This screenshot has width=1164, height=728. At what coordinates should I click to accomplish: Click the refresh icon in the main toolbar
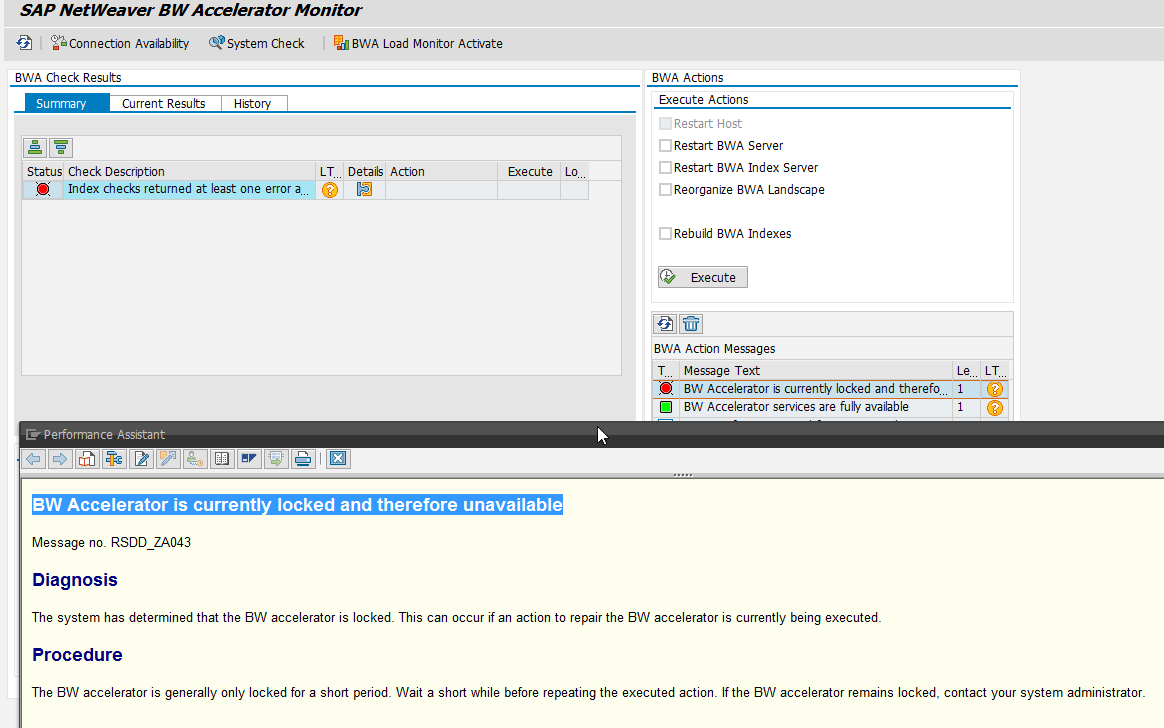(24, 43)
